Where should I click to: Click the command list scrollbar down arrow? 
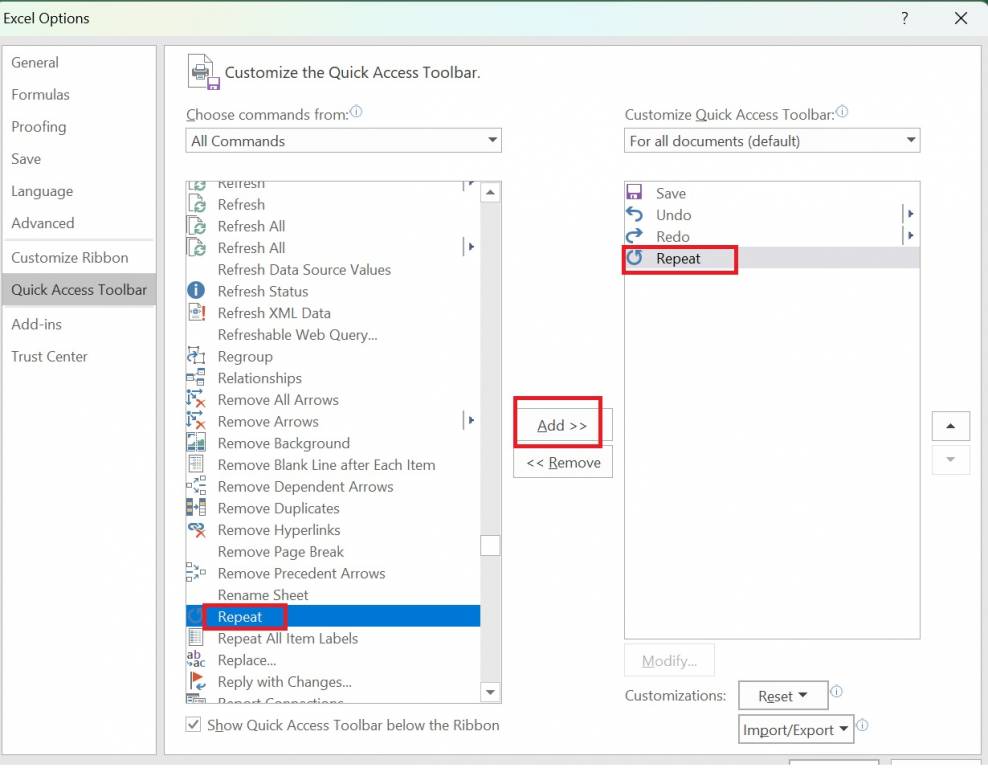coord(490,692)
